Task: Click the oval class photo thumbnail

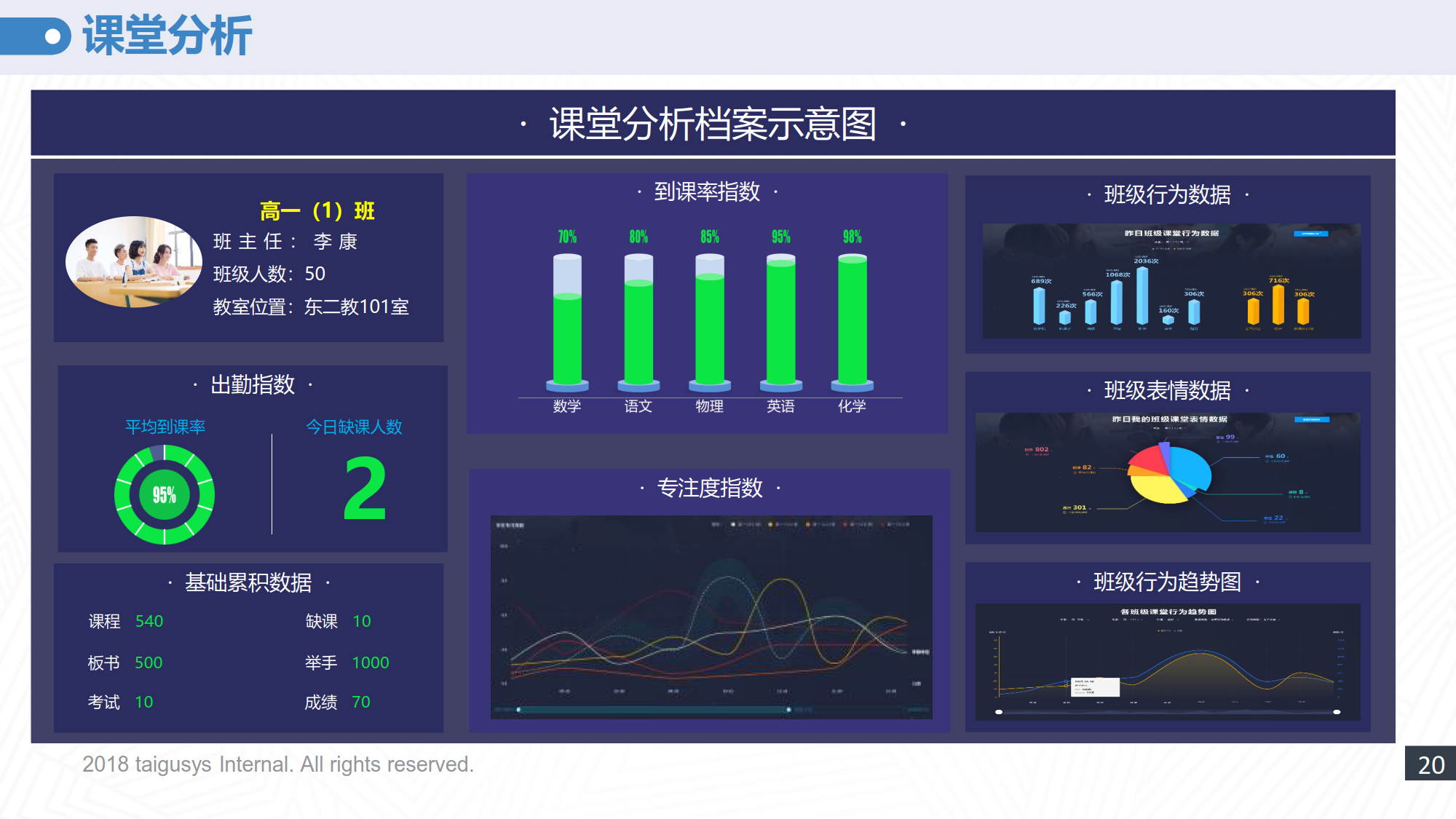Action: click(134, 261)
